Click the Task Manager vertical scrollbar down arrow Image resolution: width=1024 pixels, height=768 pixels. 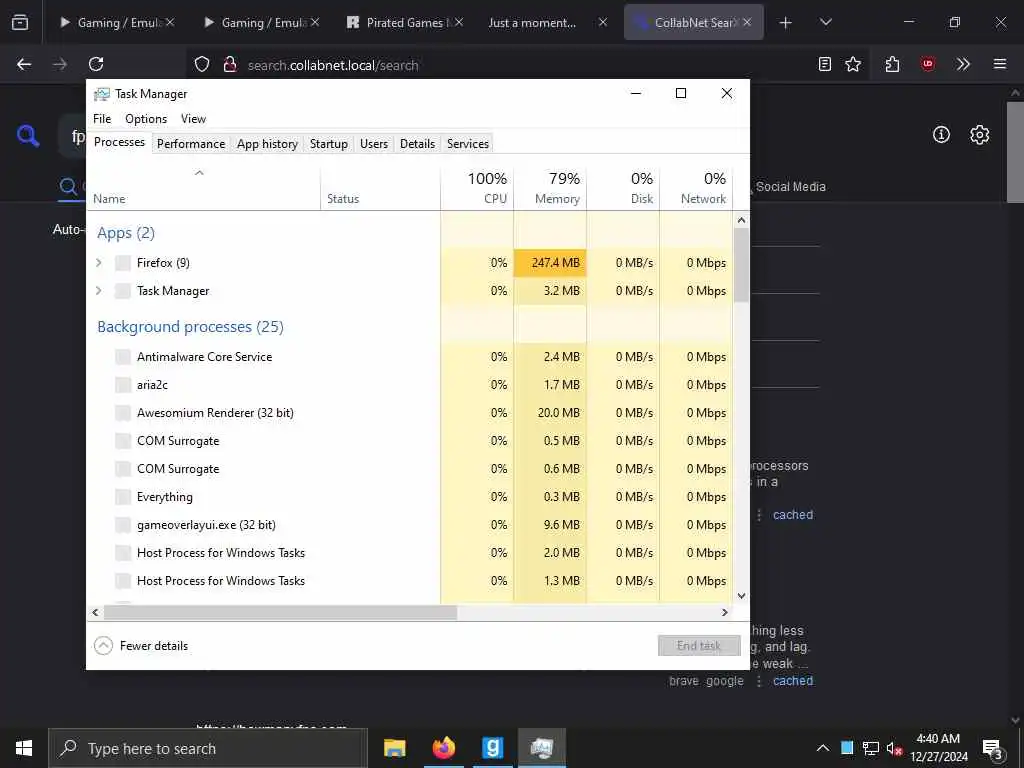[741, 596]
